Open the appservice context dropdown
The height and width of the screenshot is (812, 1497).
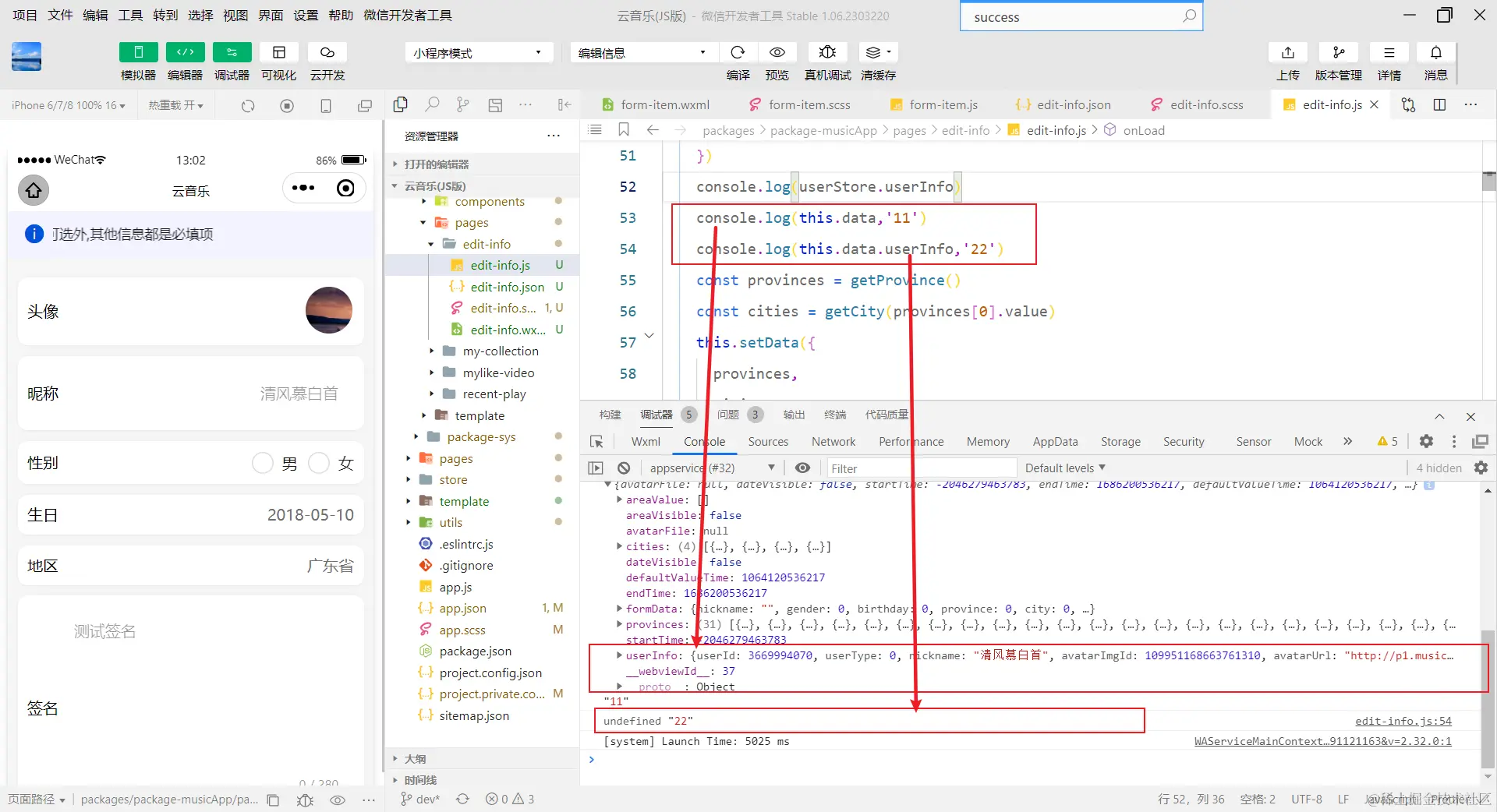pos(713,468)
